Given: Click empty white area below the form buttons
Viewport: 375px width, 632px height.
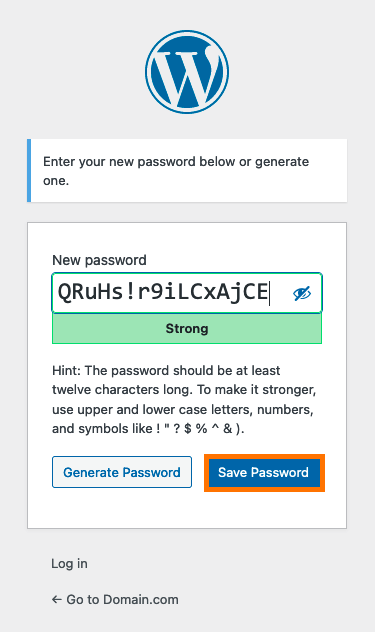Looking at the screenshot, I should pyautogui.click(x=187, y=509).
